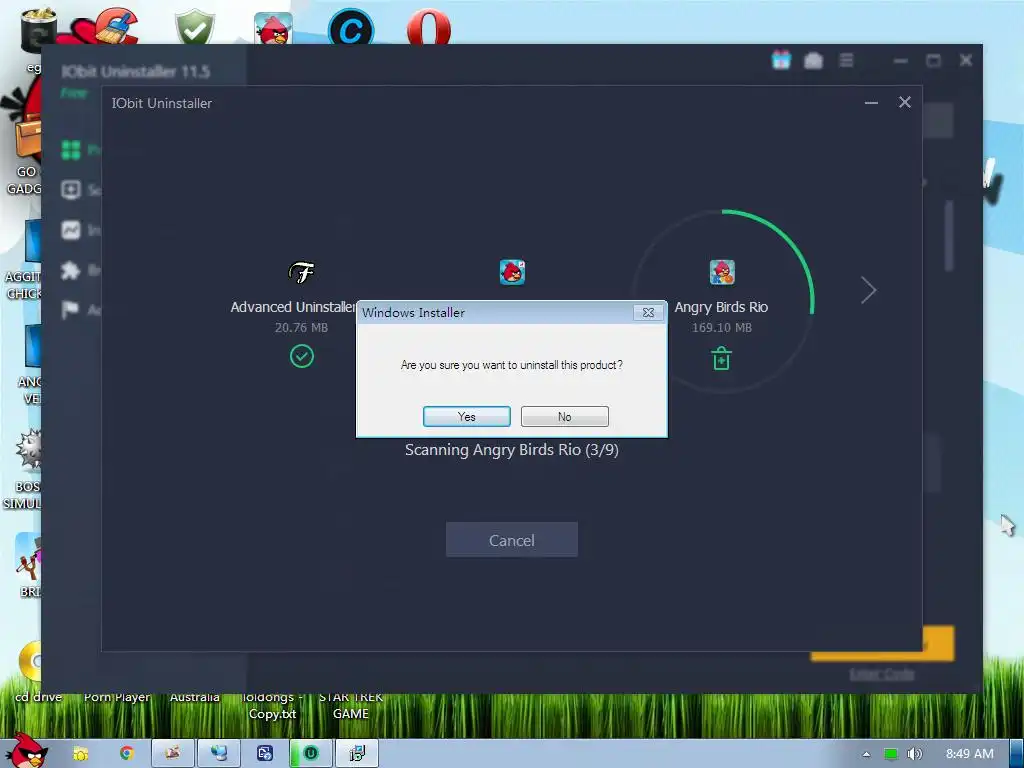Viewport: 1024px width, 768px height.
Task: Open the Opera browser desktop icon
Action: tap(429, 28)
